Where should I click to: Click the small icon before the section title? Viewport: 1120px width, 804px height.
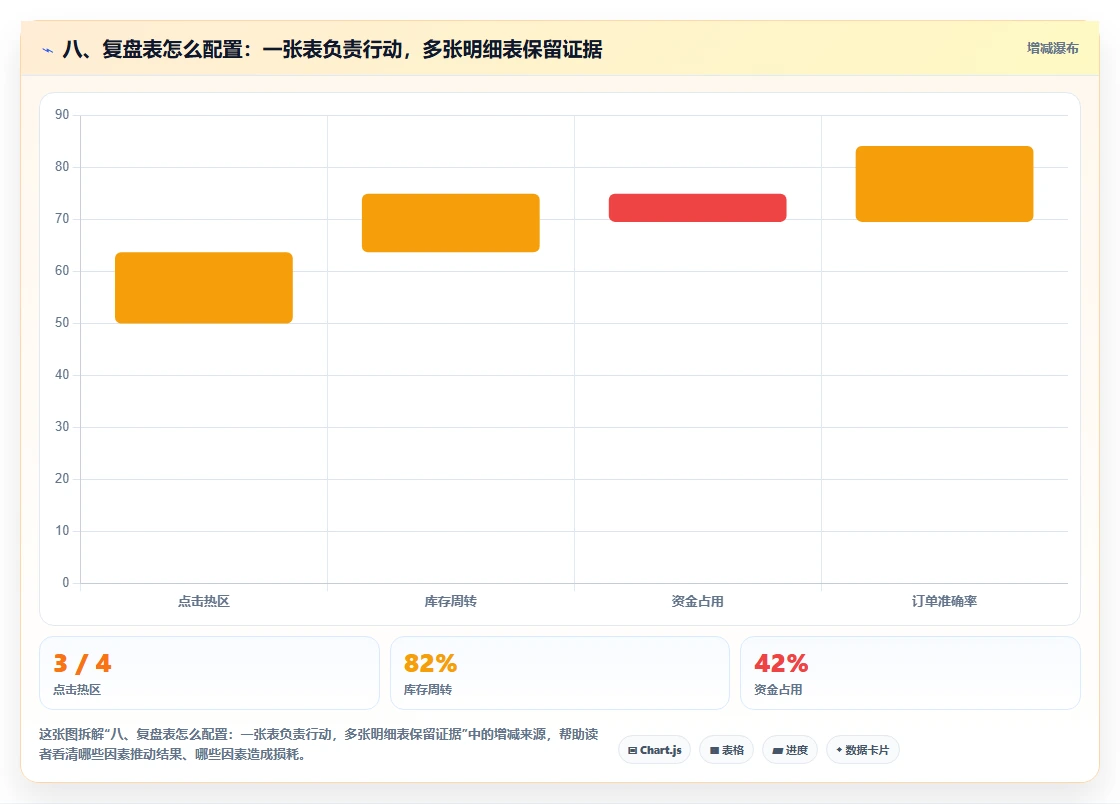(48, 50)
